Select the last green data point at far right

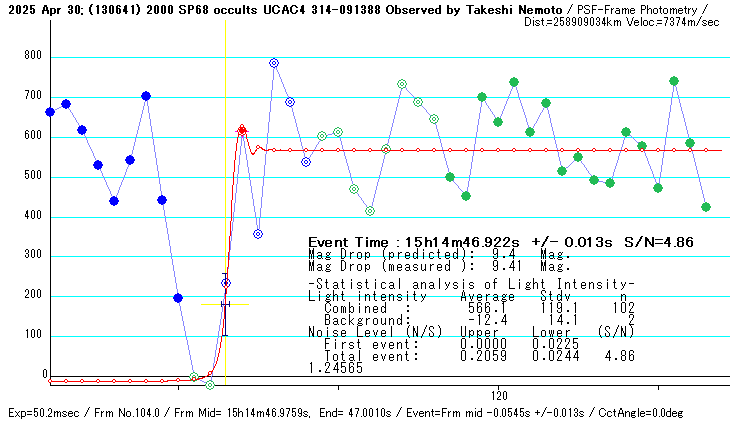click(x=706, y=207)
